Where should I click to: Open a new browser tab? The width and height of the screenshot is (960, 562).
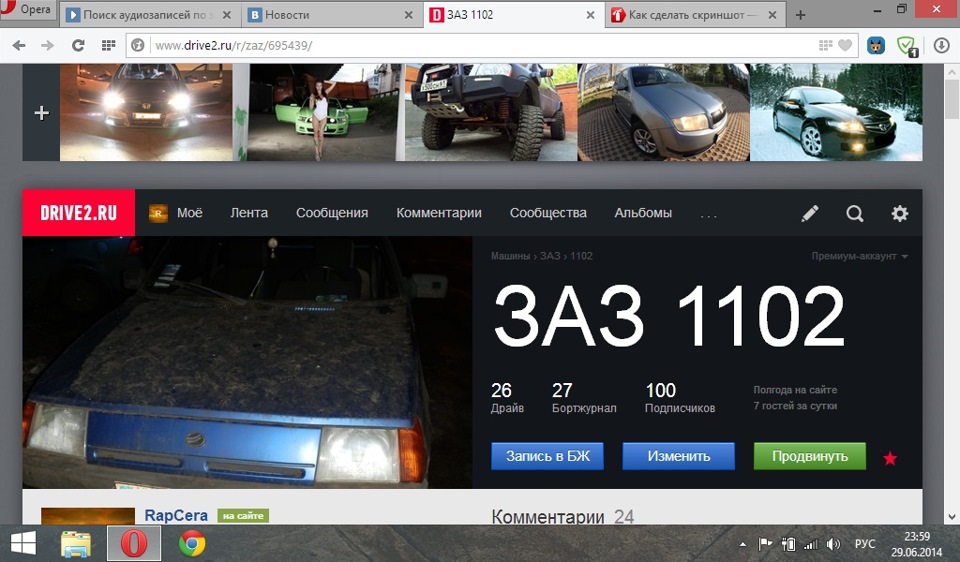click(800, 15)
